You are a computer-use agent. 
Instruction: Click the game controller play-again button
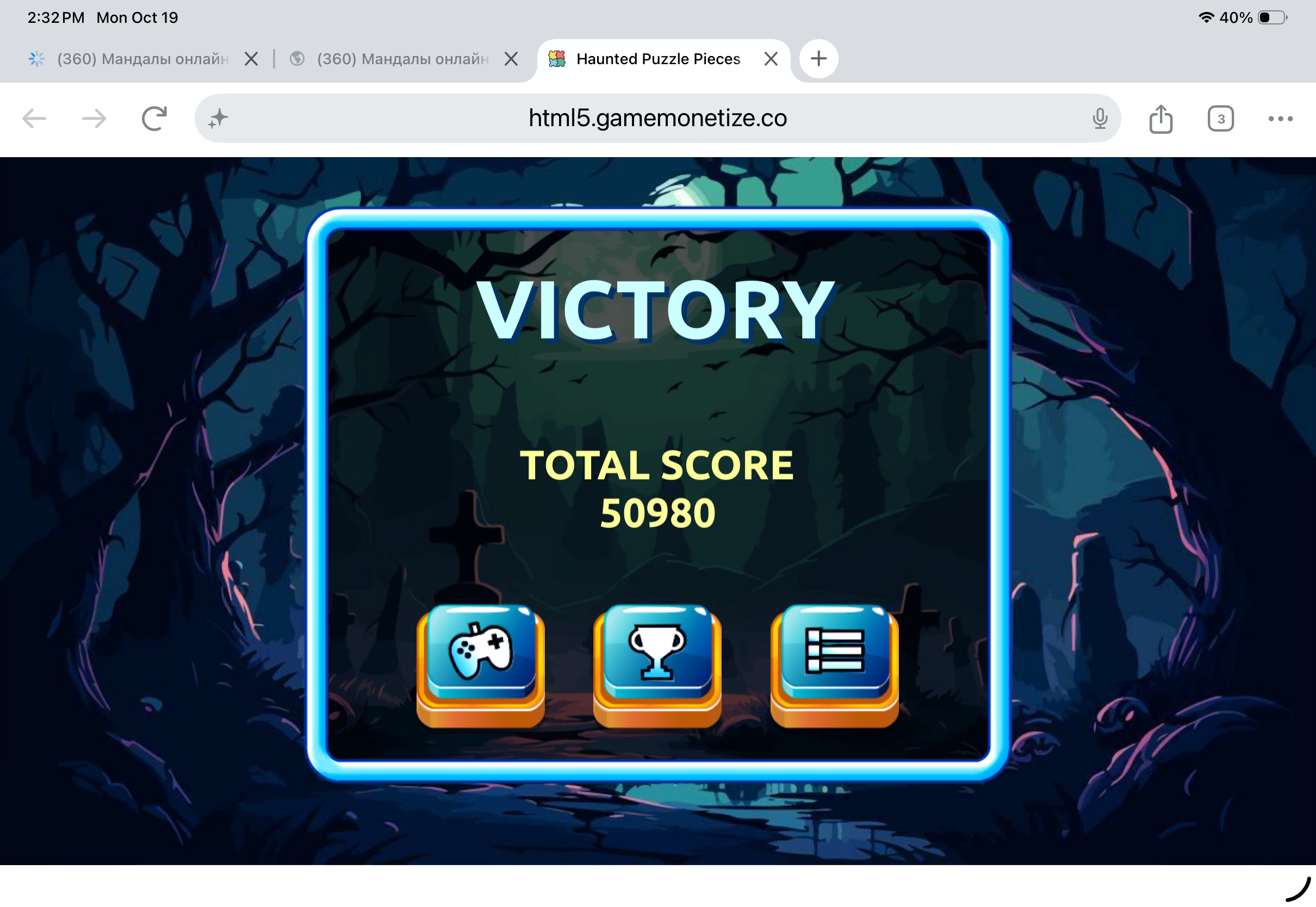click(x=481, y=666)
